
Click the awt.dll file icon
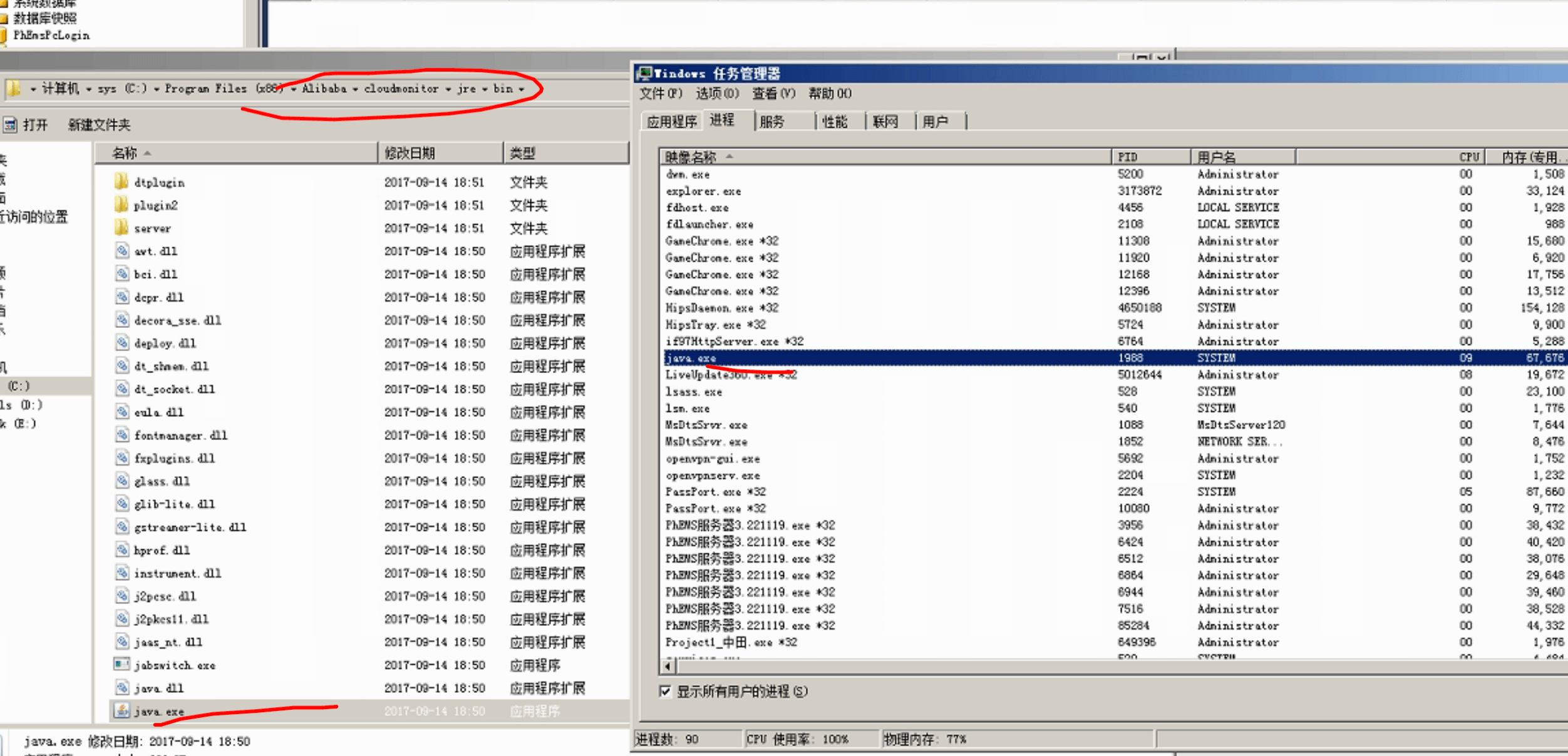[x=121, y=251]
